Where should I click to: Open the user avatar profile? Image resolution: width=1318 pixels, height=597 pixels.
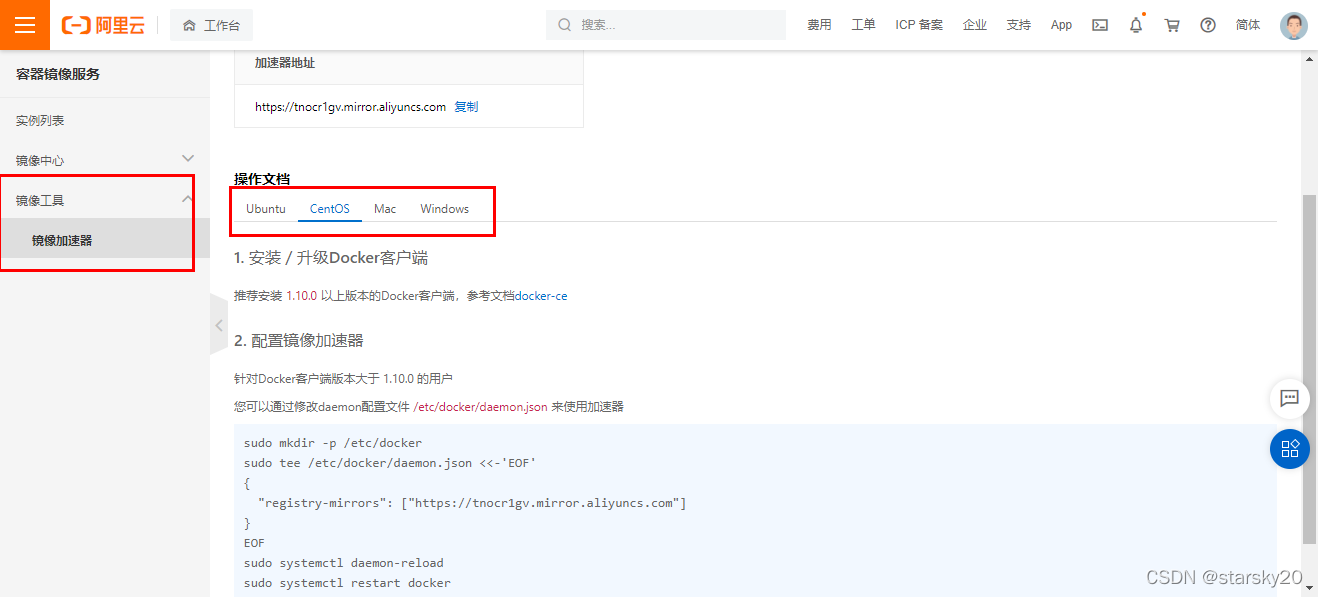[x=1294, y=25]
